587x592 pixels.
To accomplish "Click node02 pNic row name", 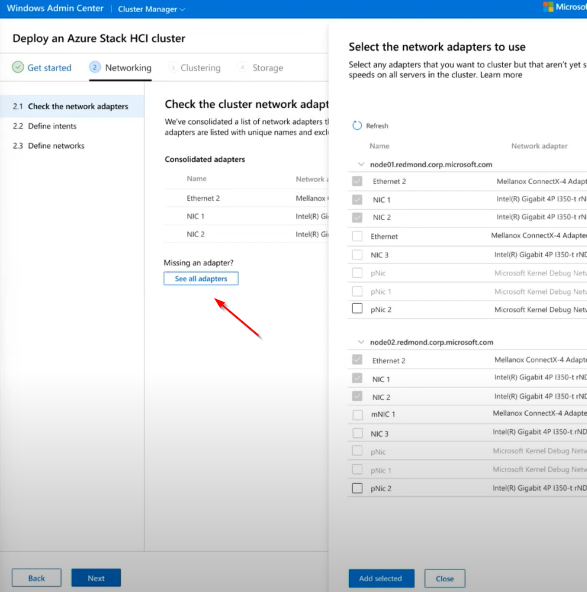I will coord(378,452).
